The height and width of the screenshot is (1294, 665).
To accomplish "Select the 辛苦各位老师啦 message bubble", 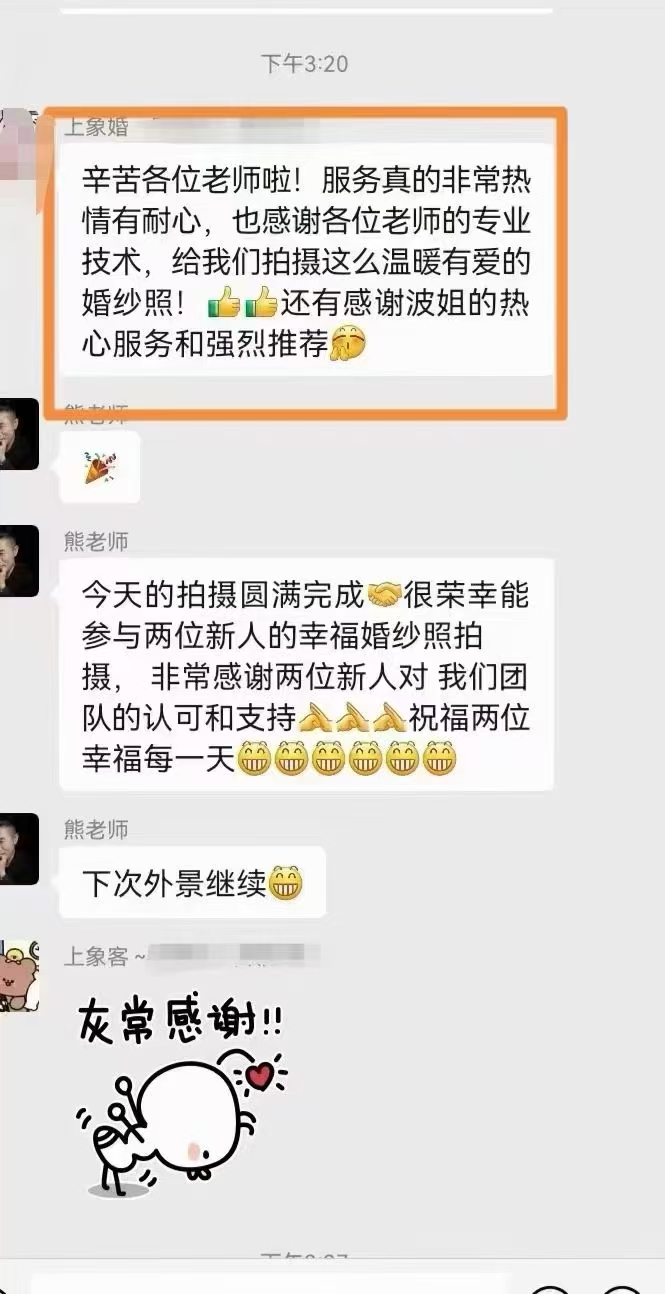I will click(307, 259).
